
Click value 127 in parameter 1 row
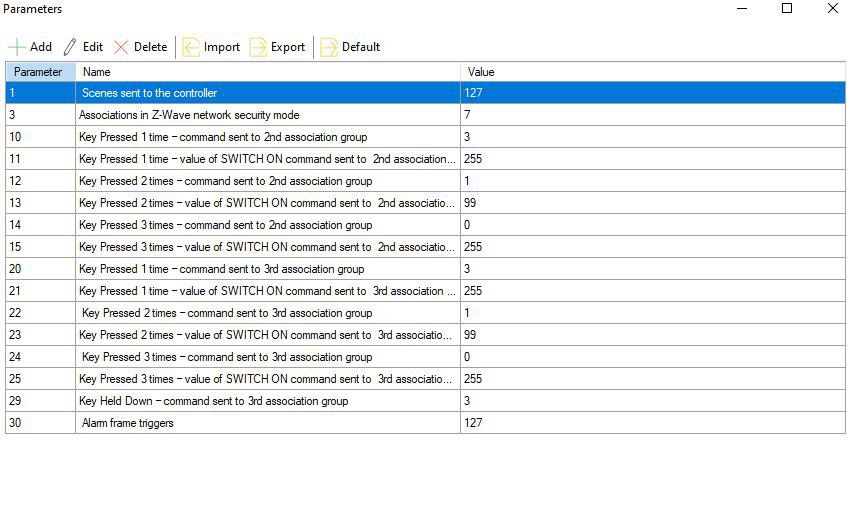473,93
